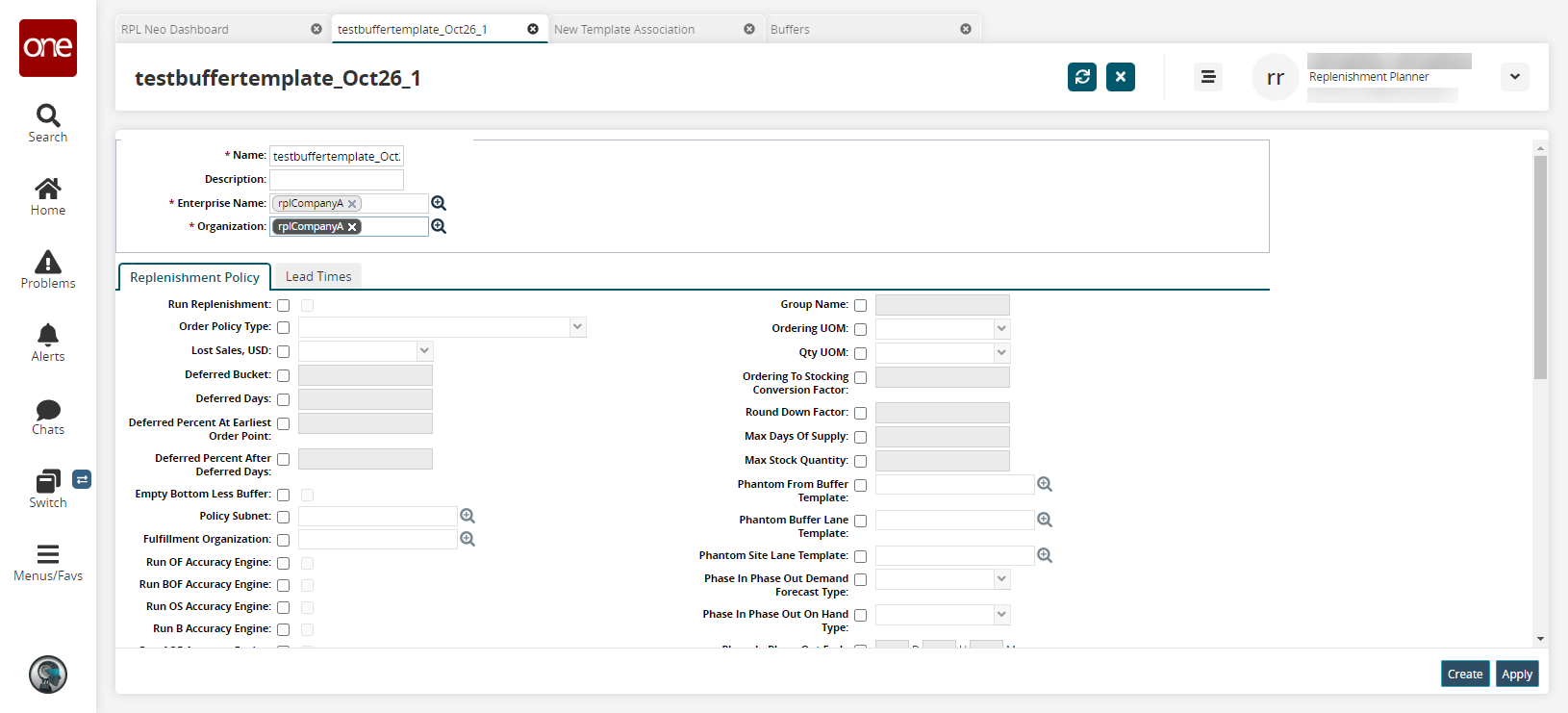Click the Description input field
The height and width of the screenshot is (713, 1568).
click(x=337, y=180)
